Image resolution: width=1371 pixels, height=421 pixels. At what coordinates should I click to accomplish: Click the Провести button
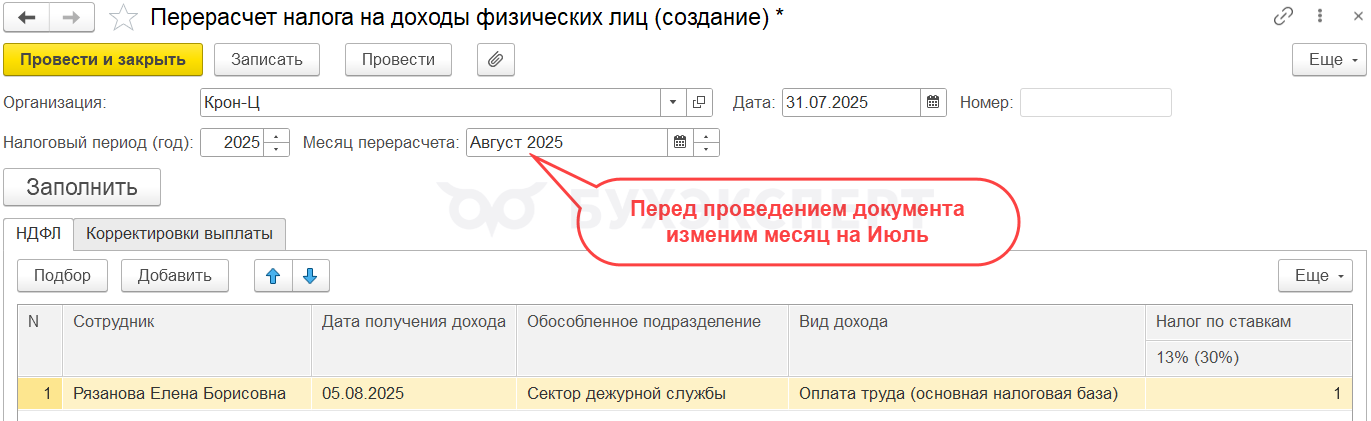point(398,59)
